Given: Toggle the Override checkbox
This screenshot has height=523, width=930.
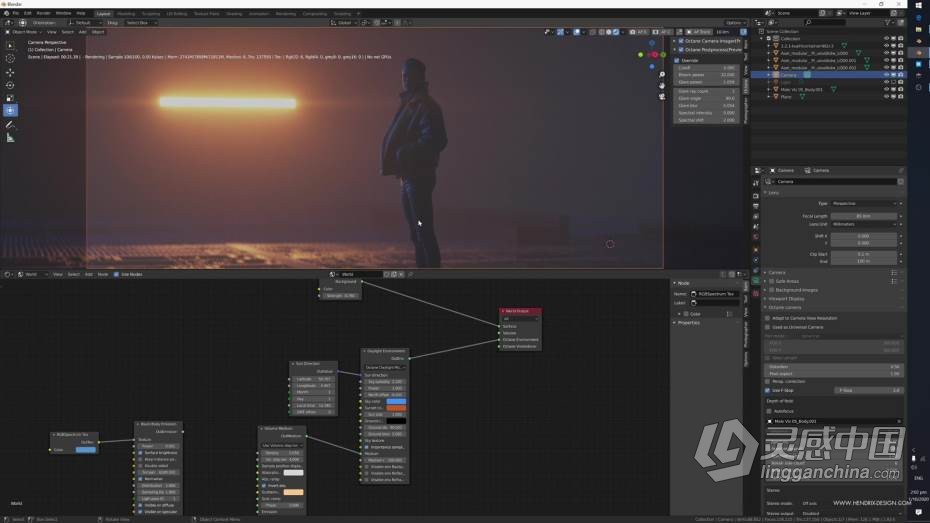Looking at the screenshot, I should coord(677,60).
